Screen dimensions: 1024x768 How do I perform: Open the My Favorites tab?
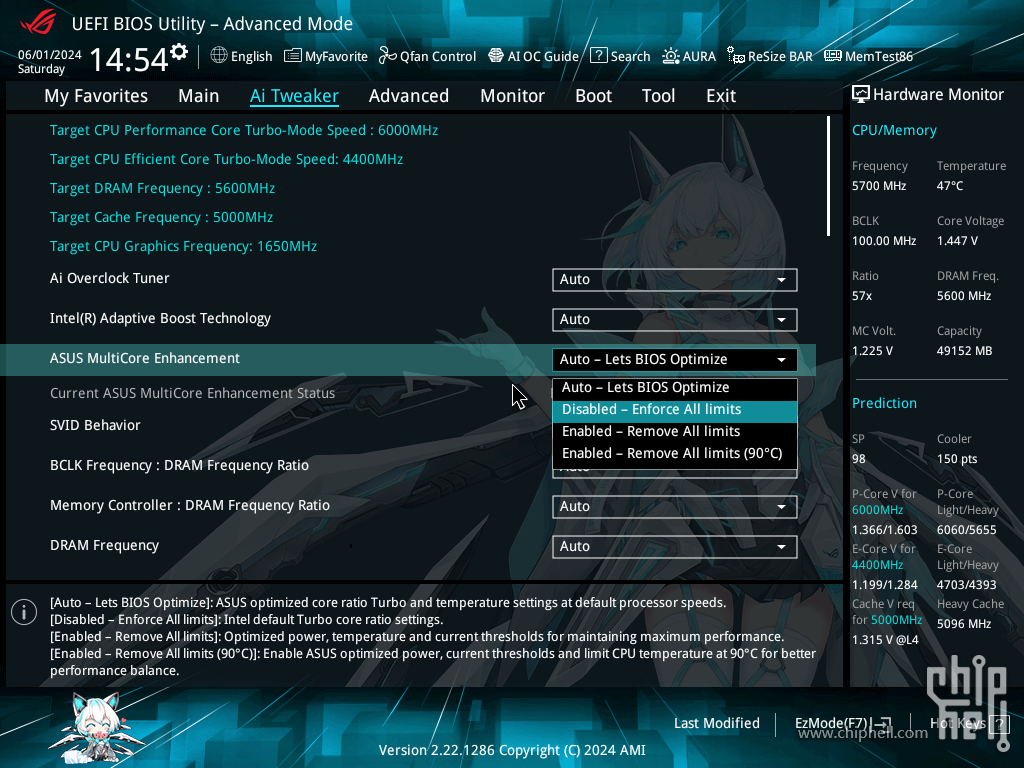pyautogui.click(x=96, y=96)
